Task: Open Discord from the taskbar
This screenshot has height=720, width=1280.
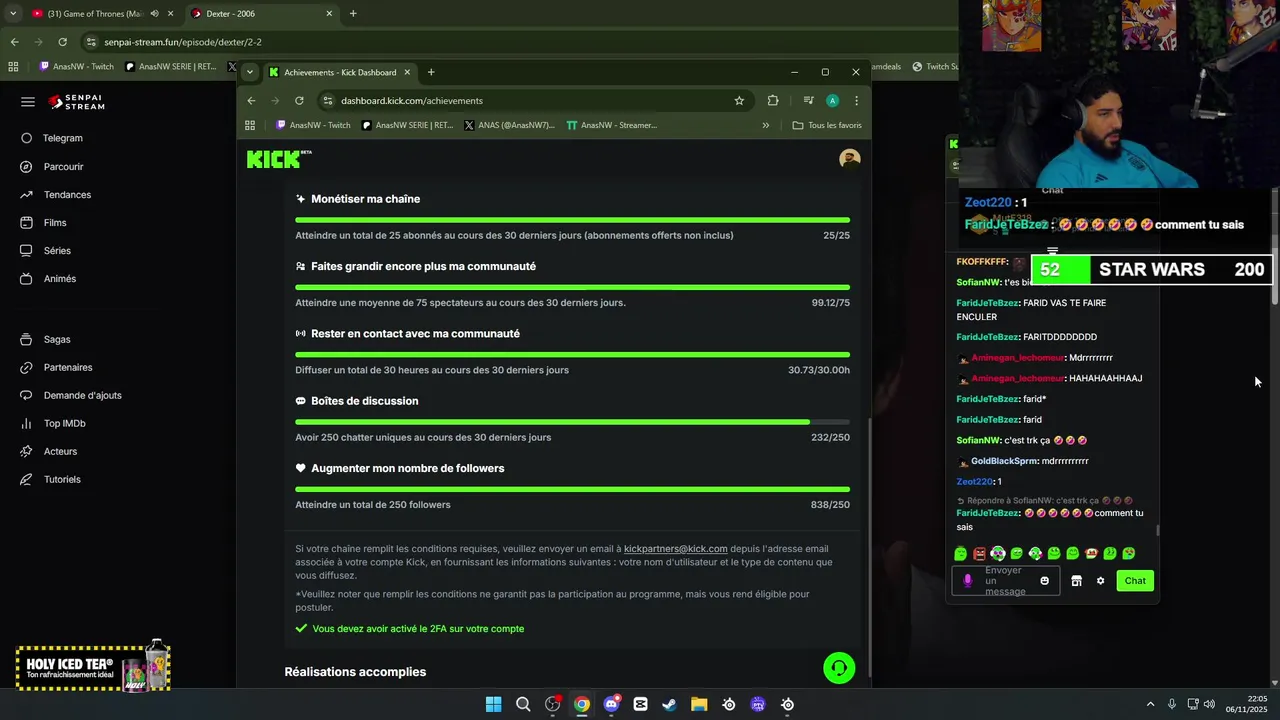Action: (x=611, y=704)
